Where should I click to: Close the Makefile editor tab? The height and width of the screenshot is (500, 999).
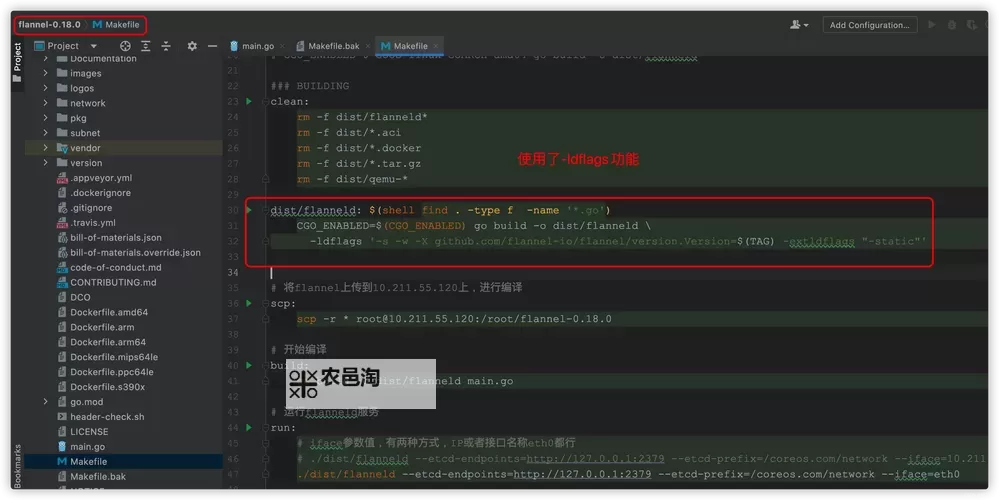(x=436, y=46)
